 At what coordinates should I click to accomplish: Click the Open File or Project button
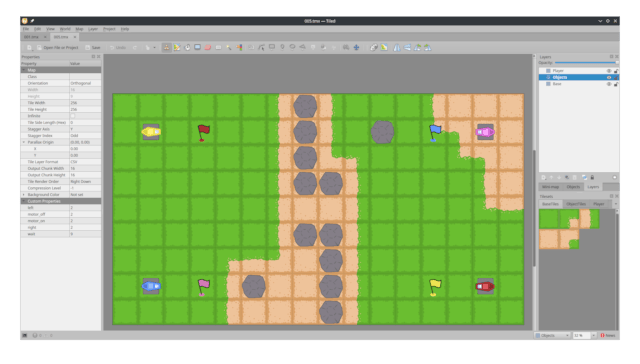tap(58, 48)
